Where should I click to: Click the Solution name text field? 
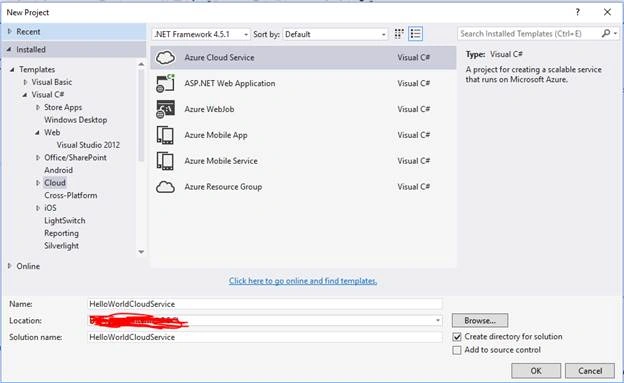click(265, 337)
